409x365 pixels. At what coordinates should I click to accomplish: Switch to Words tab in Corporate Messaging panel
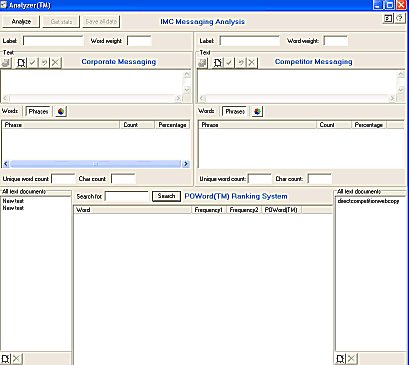[10, 111]
